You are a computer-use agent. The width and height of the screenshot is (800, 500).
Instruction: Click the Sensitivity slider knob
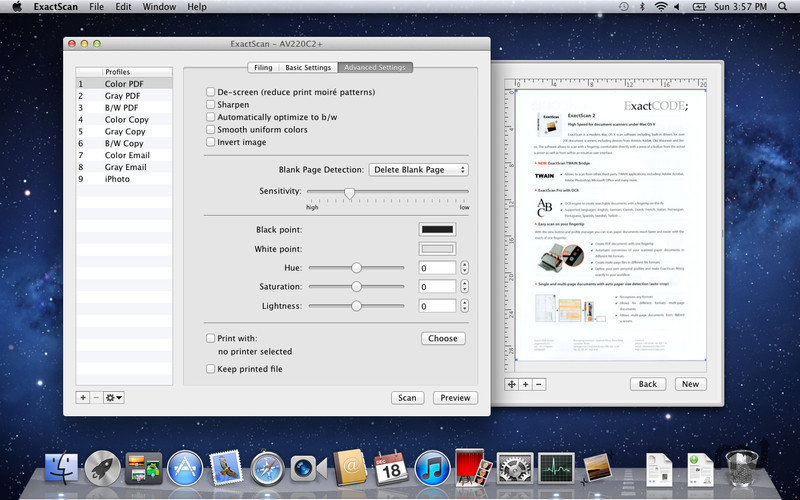(x=349, y=193)
